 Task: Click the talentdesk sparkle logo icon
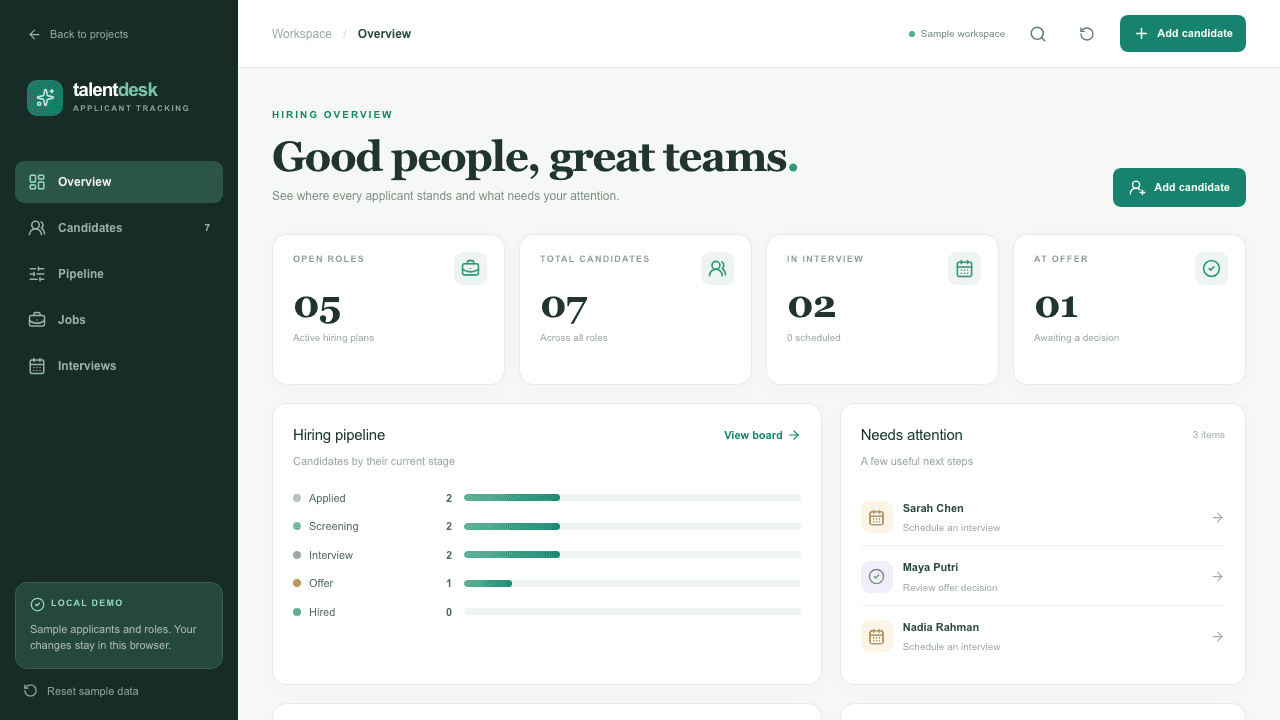(45, 98)
